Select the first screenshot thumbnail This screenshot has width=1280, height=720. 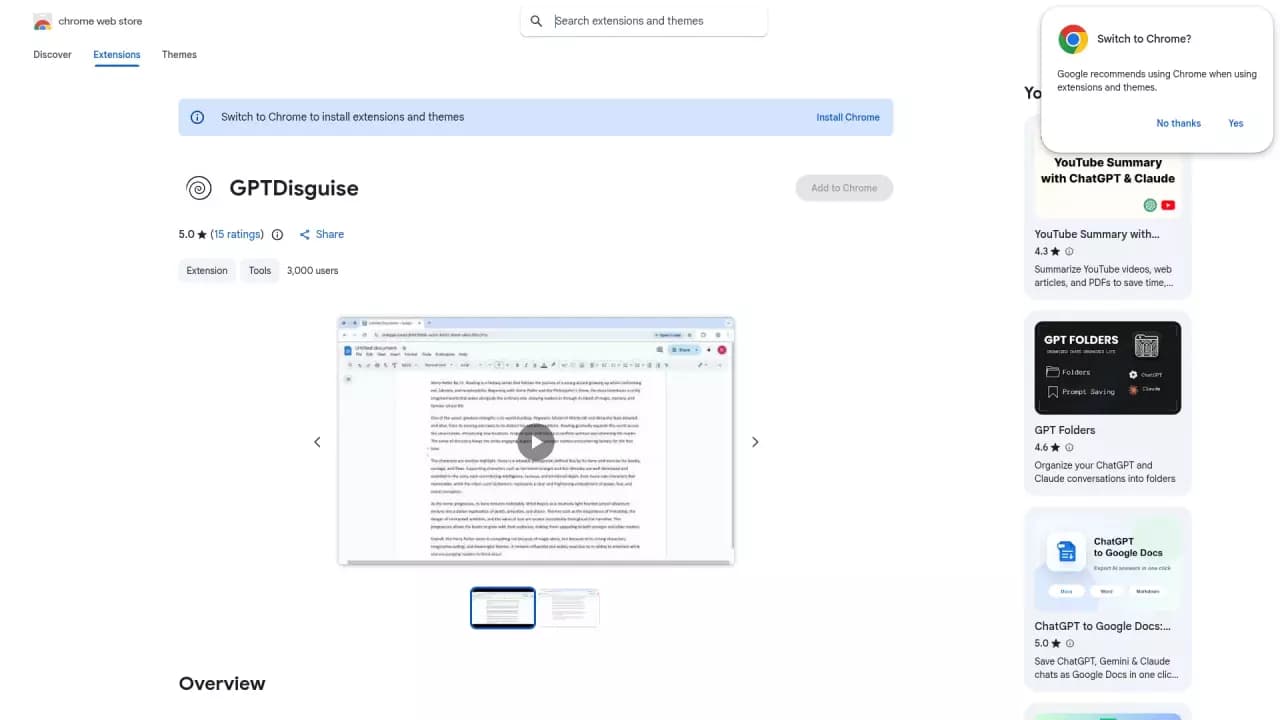tap(503, 608)
